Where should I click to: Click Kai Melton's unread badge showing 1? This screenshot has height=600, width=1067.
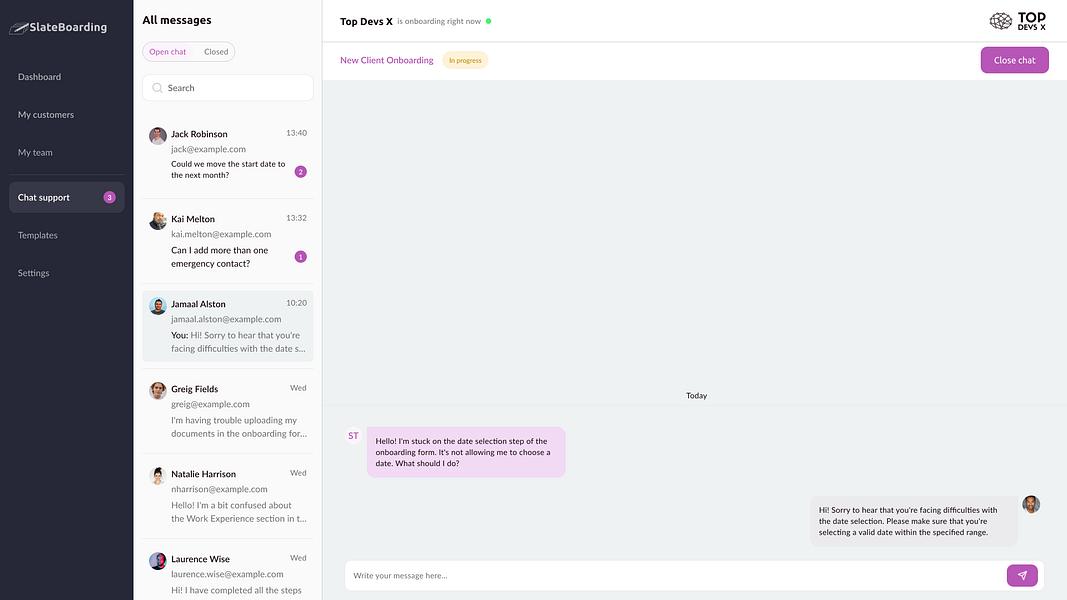[300, 256]
